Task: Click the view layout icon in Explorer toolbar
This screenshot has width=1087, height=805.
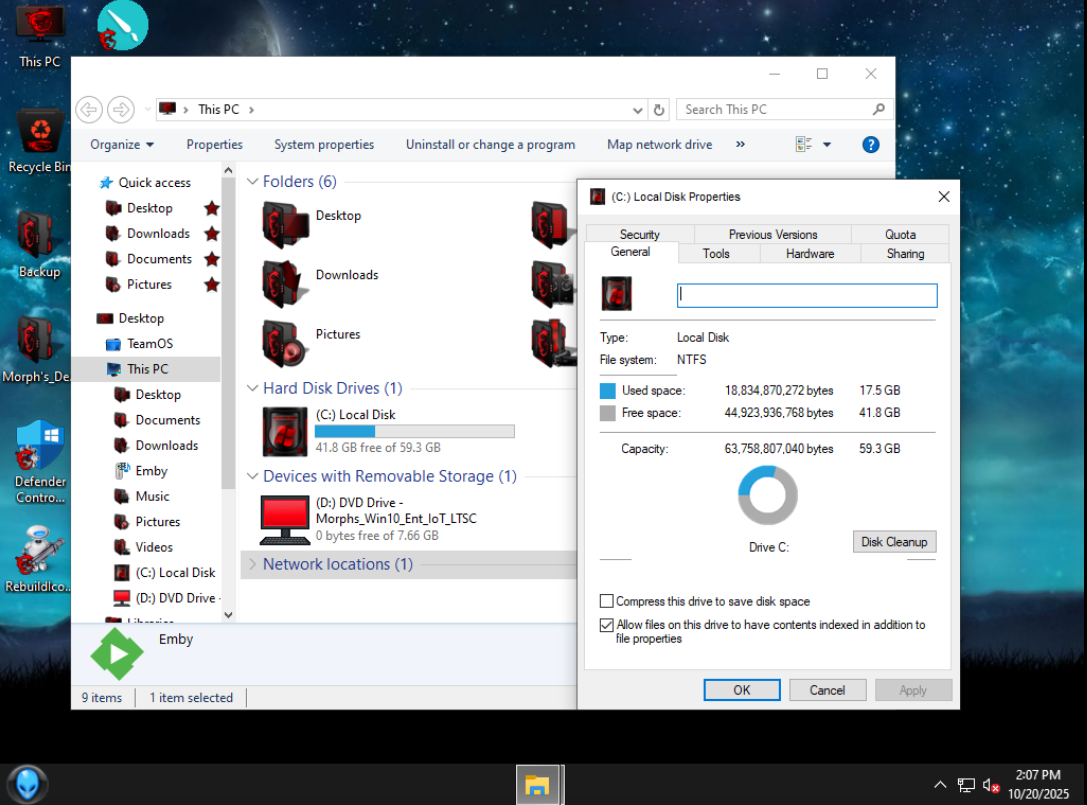Action: [x=804, y=144]
